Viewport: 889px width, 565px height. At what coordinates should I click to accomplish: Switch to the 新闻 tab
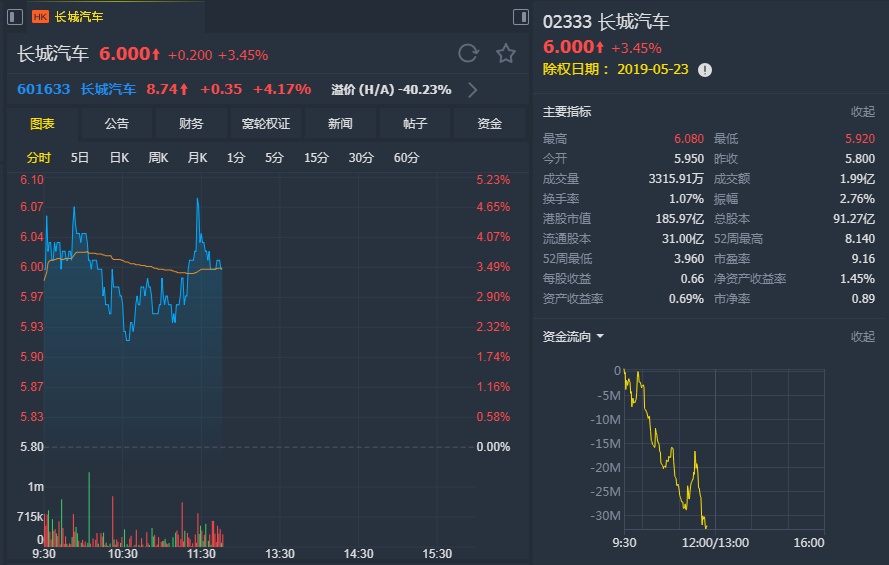click(x=340, y=124)
